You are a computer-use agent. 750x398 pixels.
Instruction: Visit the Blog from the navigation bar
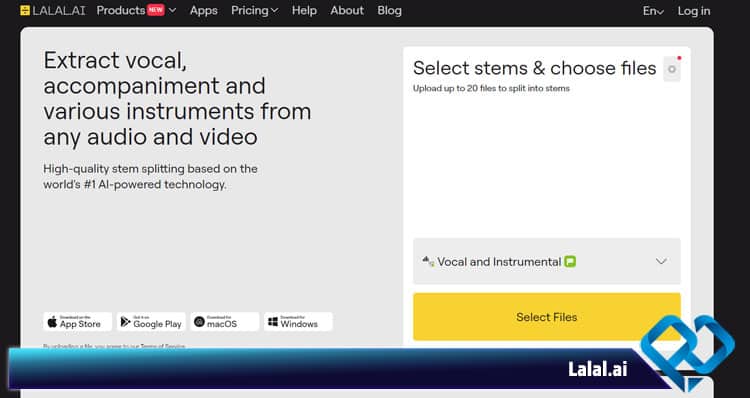(389, 11)
